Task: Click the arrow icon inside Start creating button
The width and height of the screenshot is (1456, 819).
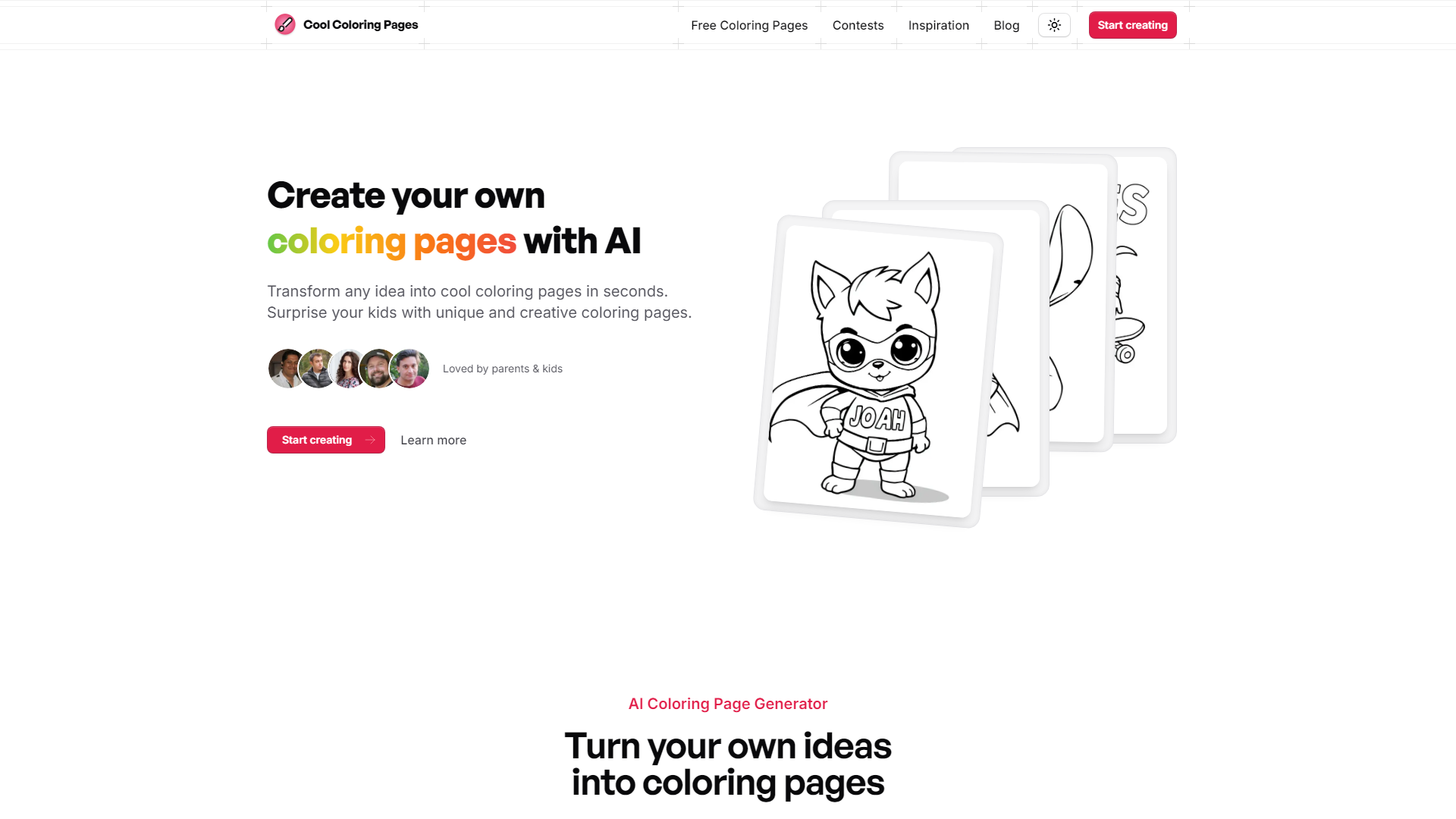Action: click(x=371, y=440)
